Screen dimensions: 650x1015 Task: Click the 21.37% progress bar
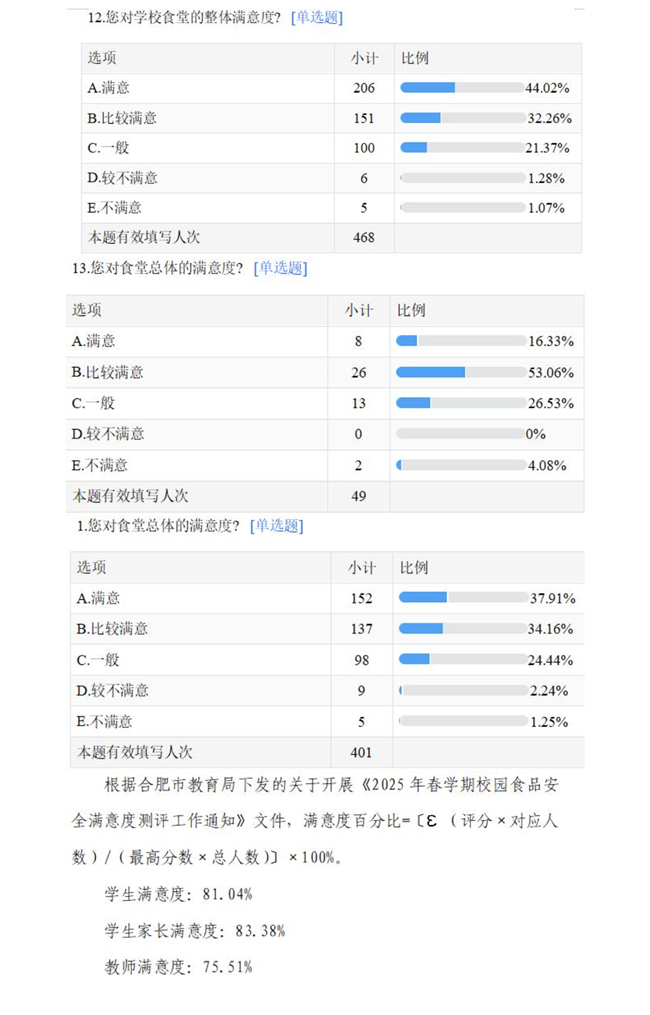tap(462, 148)
